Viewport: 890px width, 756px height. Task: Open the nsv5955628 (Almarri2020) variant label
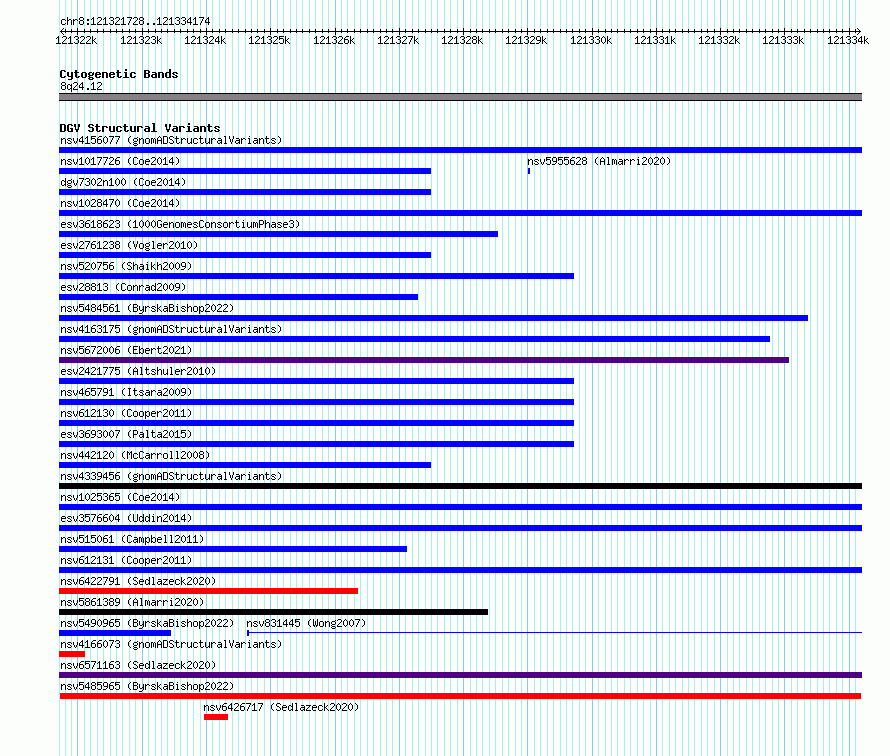(x=599, y=161)
